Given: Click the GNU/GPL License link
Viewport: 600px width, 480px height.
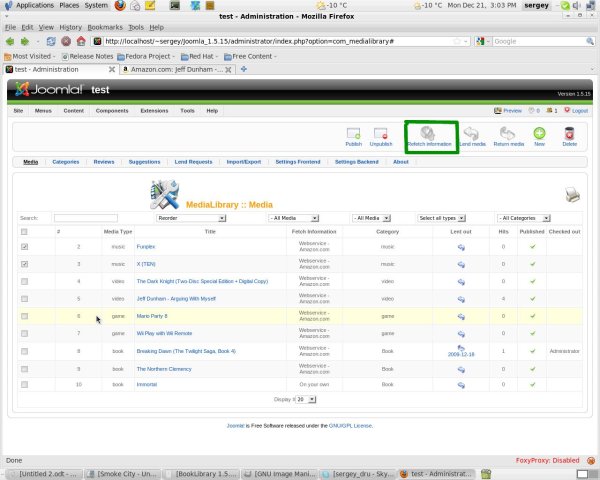Looking at the screenshot, I should 351,426.
